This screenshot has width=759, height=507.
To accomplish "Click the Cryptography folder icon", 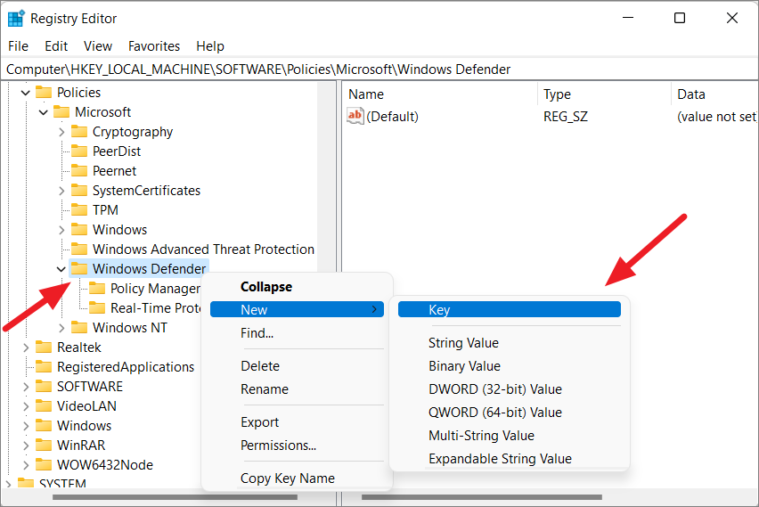I will pyautogui.click(x=79, y=131).
